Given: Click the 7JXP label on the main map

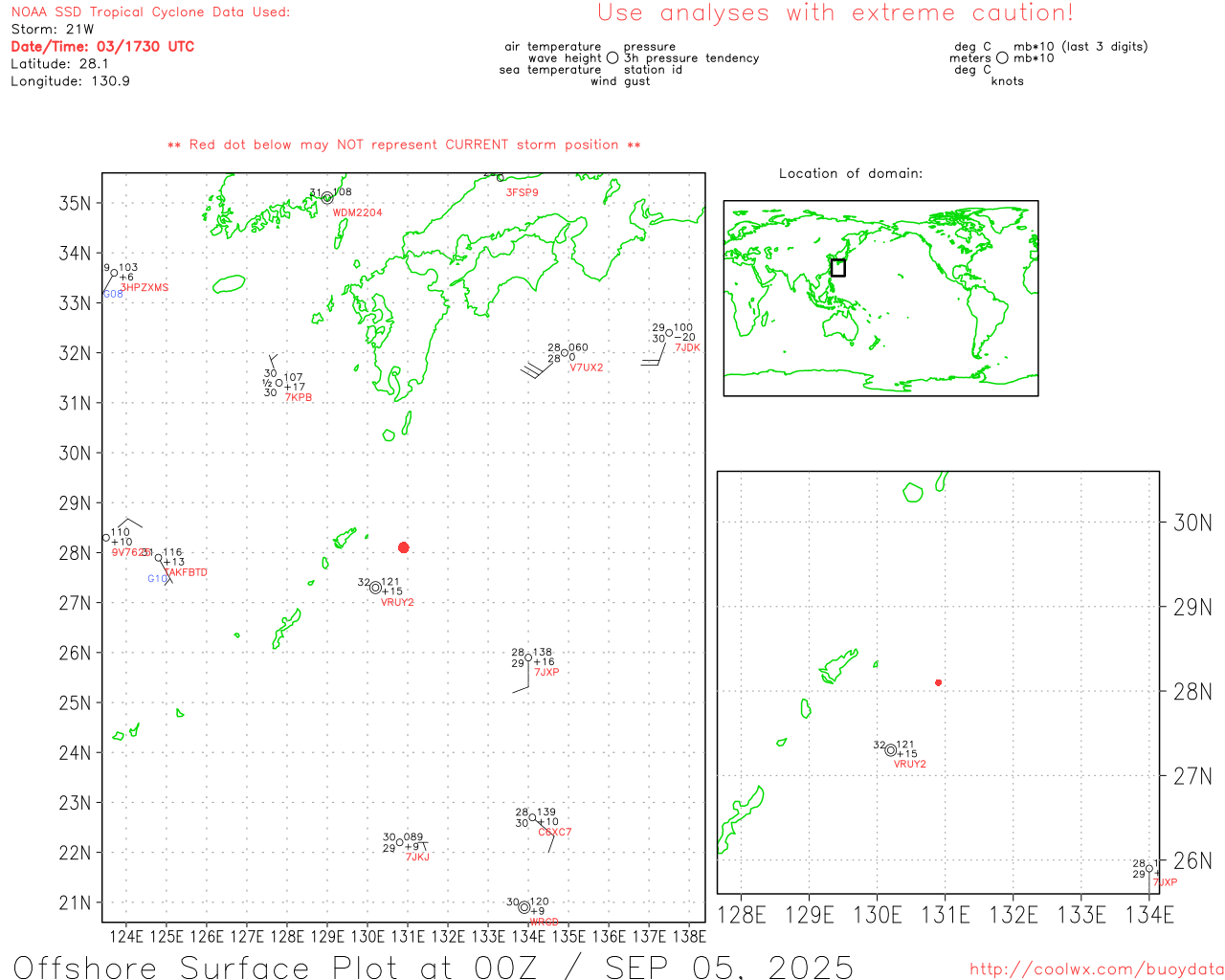Looking at the screenshot, I should (x=546, y=672).
